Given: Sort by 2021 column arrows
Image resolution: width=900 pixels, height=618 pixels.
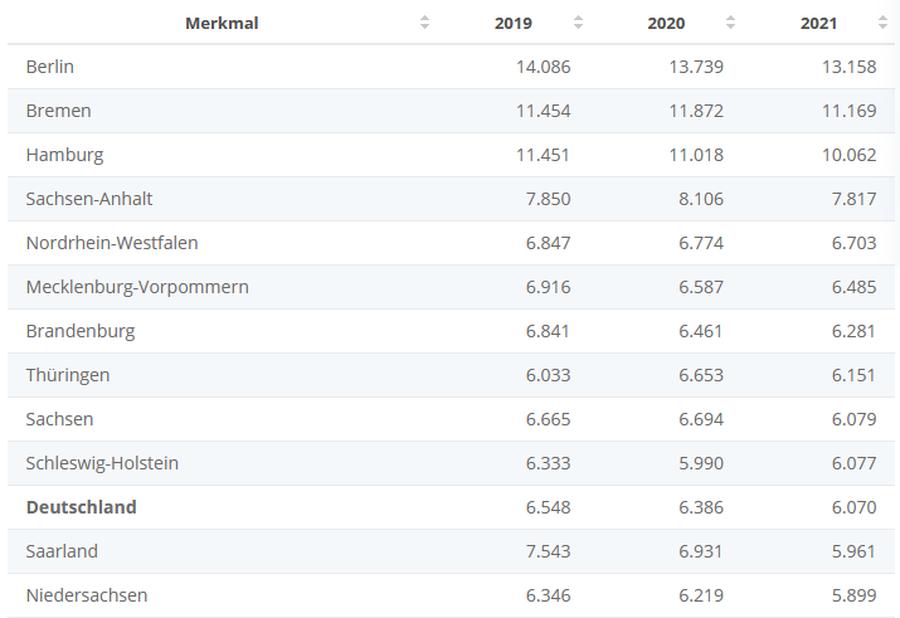Looking at the screenshot, I should tap(883, 22).
